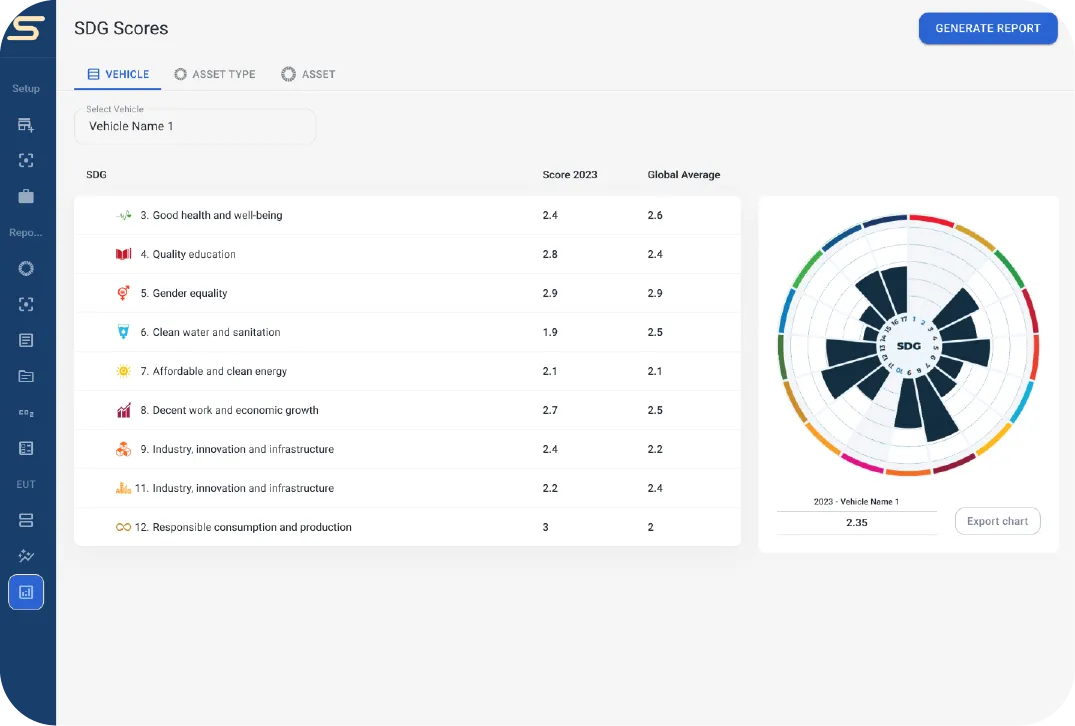Click the Score 2023 column header

(x=570, y=174)
